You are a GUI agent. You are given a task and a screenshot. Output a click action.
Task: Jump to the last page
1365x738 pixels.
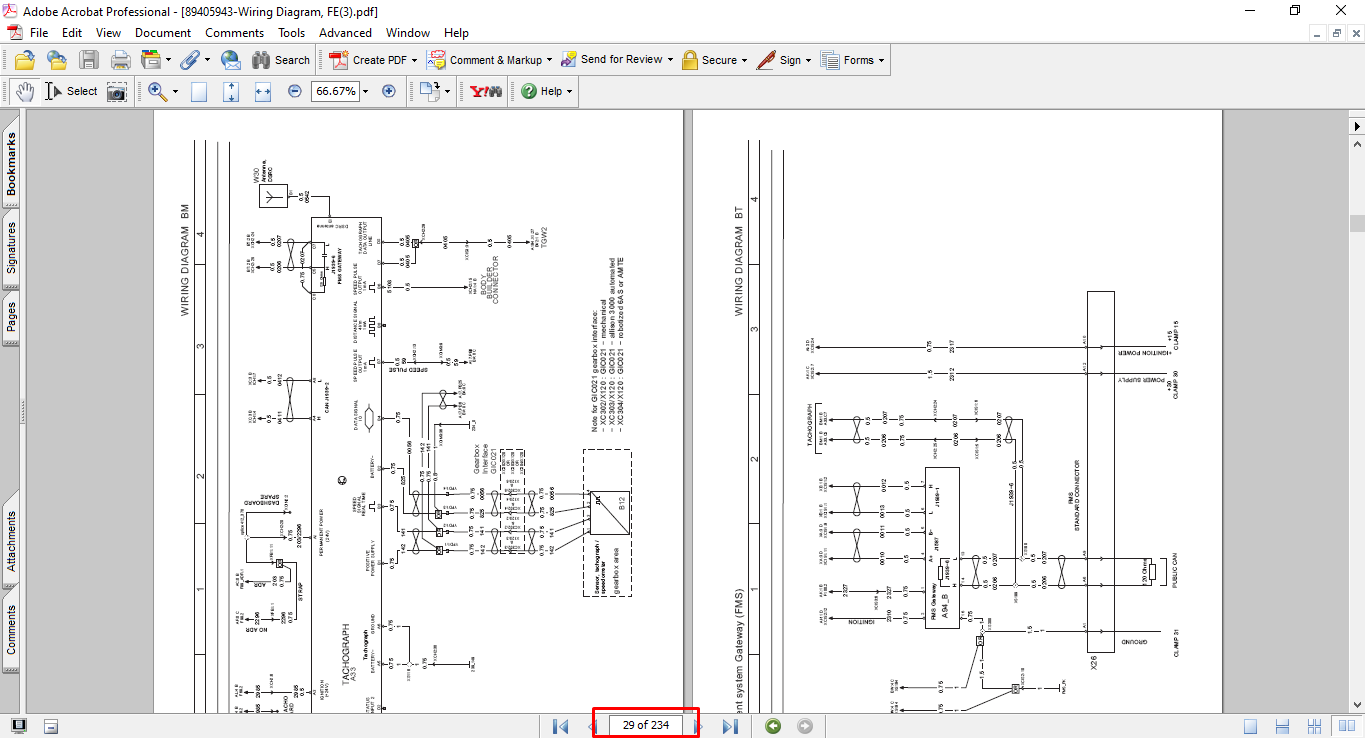730,726
